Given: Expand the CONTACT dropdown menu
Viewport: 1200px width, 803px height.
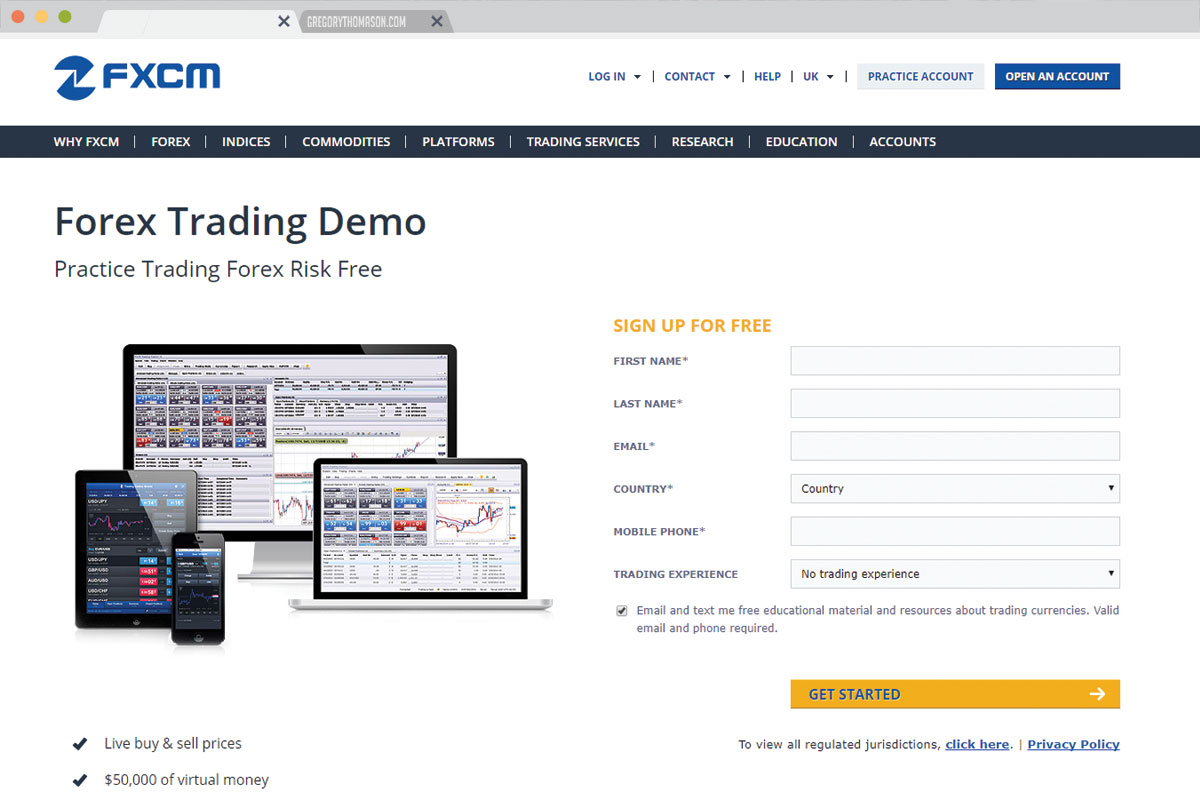Looking at the screenshot, I should tap(697, 77).
